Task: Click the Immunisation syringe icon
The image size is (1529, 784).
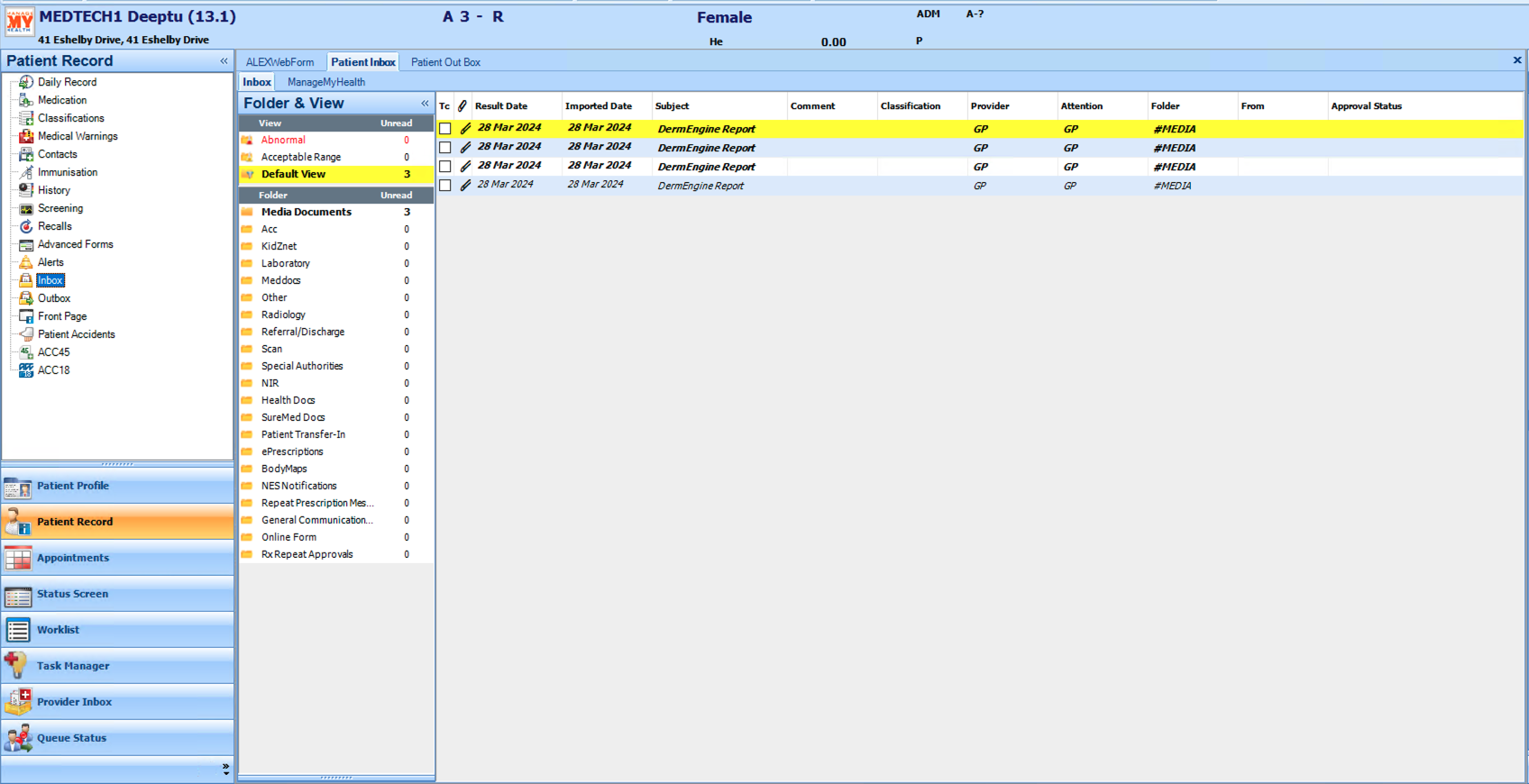Action: tap(26, 172)
